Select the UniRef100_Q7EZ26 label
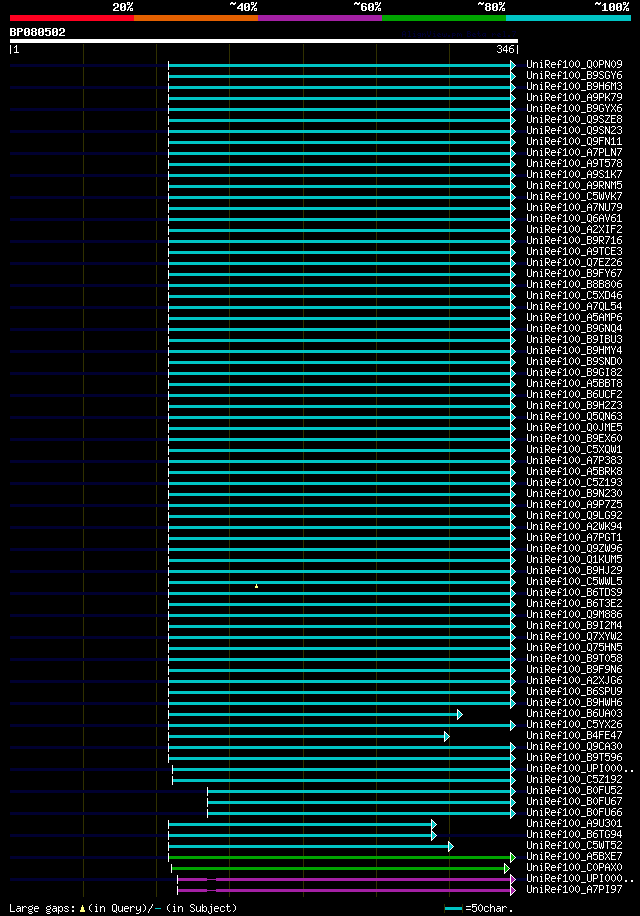Viewport: 640px width, 916px height. pyautogui.click(x=574, y=262)
